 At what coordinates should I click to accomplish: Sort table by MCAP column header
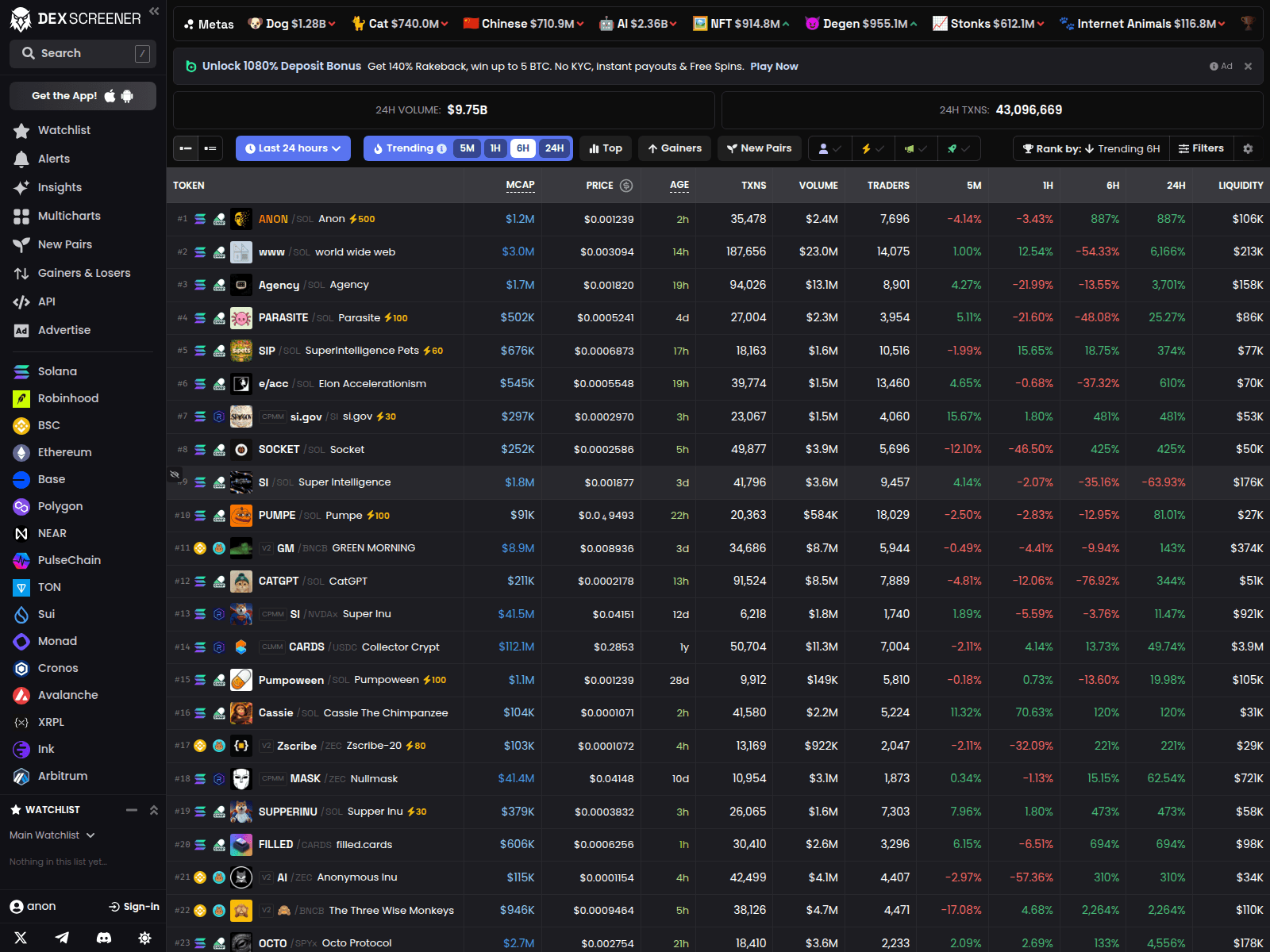[x=520, y=186]
